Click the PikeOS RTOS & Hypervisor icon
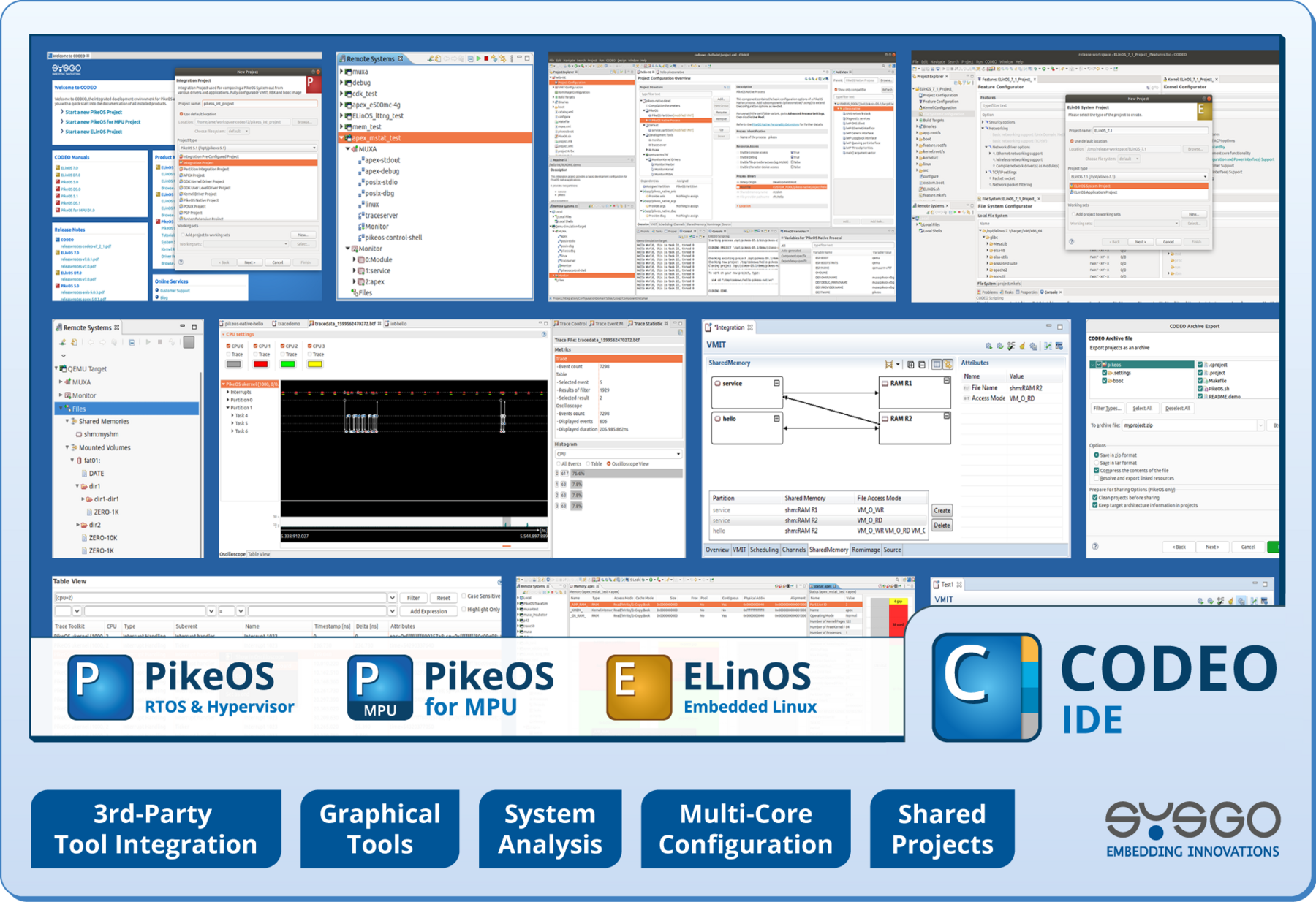The image size is (1316, 902). pos(100,686)
